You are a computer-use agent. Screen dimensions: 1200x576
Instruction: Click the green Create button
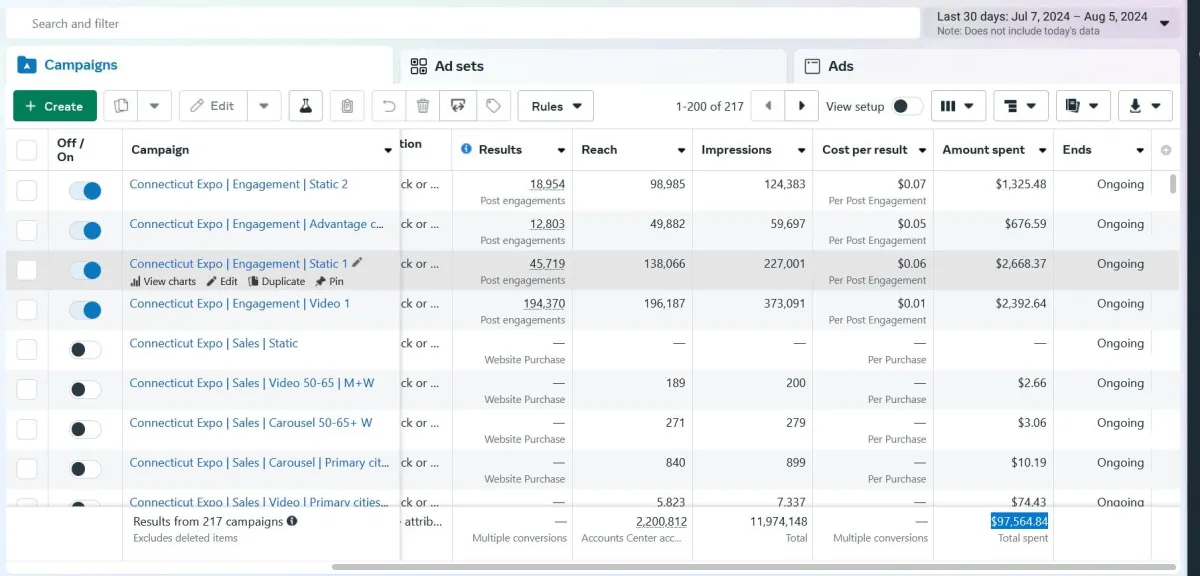(55, 106)
